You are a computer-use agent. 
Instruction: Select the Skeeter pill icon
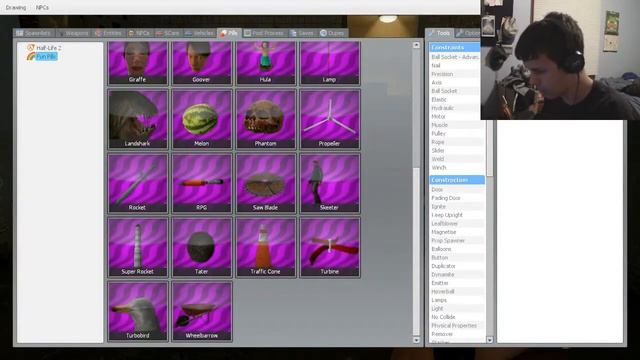pos(330,183)
